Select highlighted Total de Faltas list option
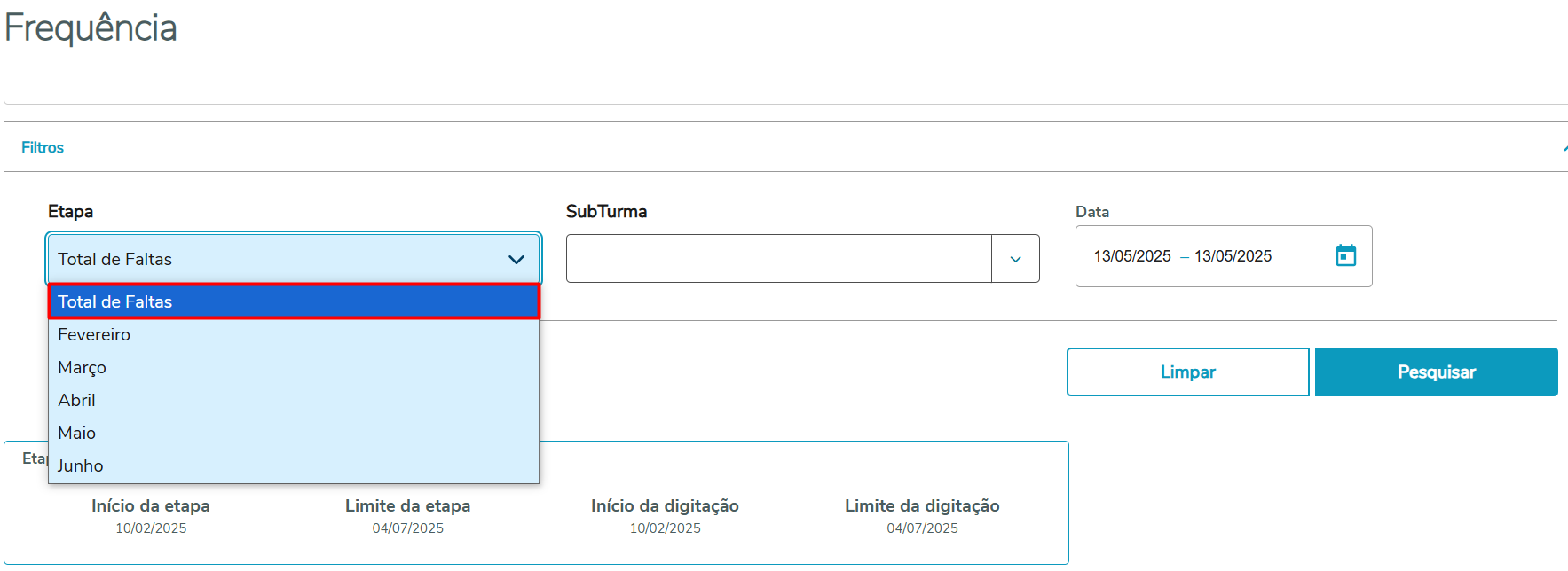Viewport: 1568px width, 571px height. pyautogui.click(x=293, y=301)
